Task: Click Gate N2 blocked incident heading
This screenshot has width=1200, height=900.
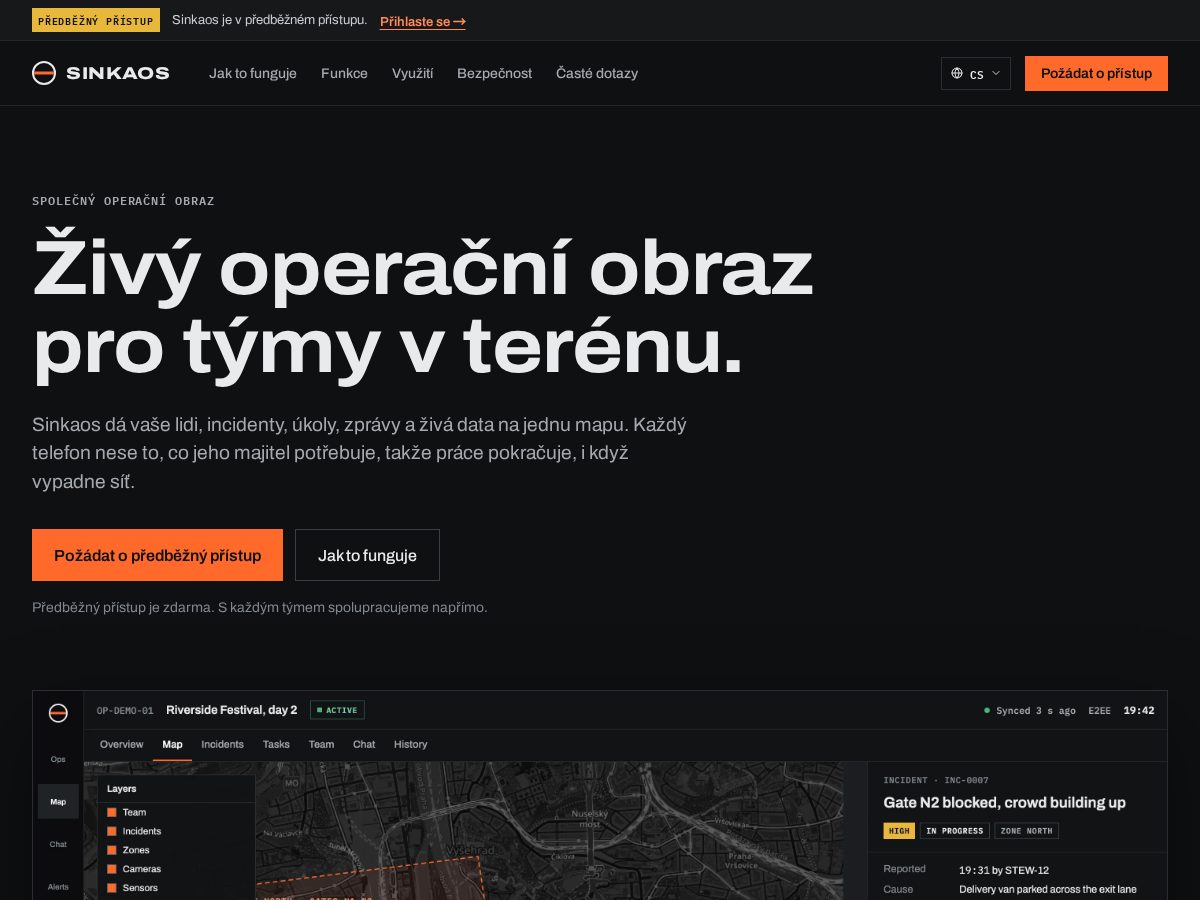Action: [1004, 802]
